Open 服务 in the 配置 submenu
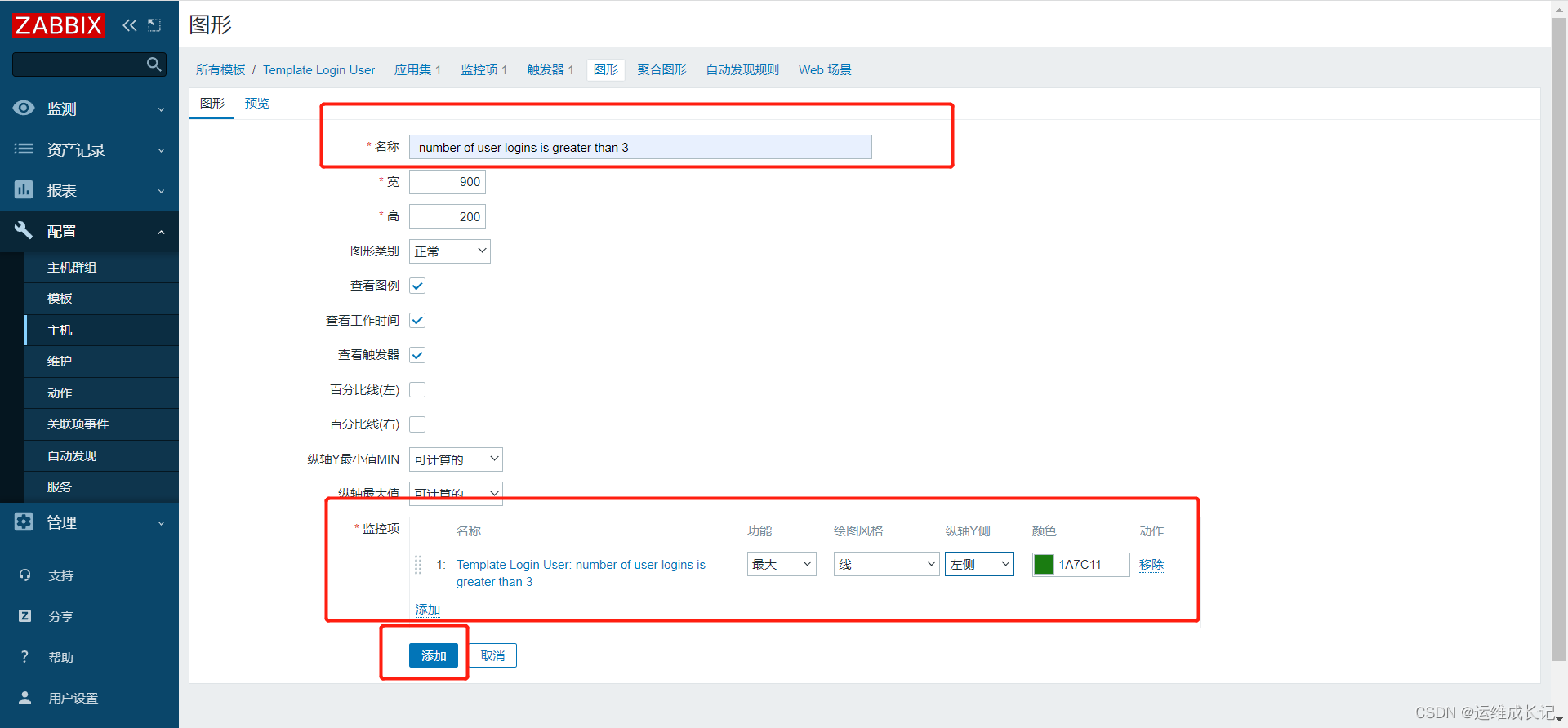This screenshot has width=1568, height=728. coord(101,486)
